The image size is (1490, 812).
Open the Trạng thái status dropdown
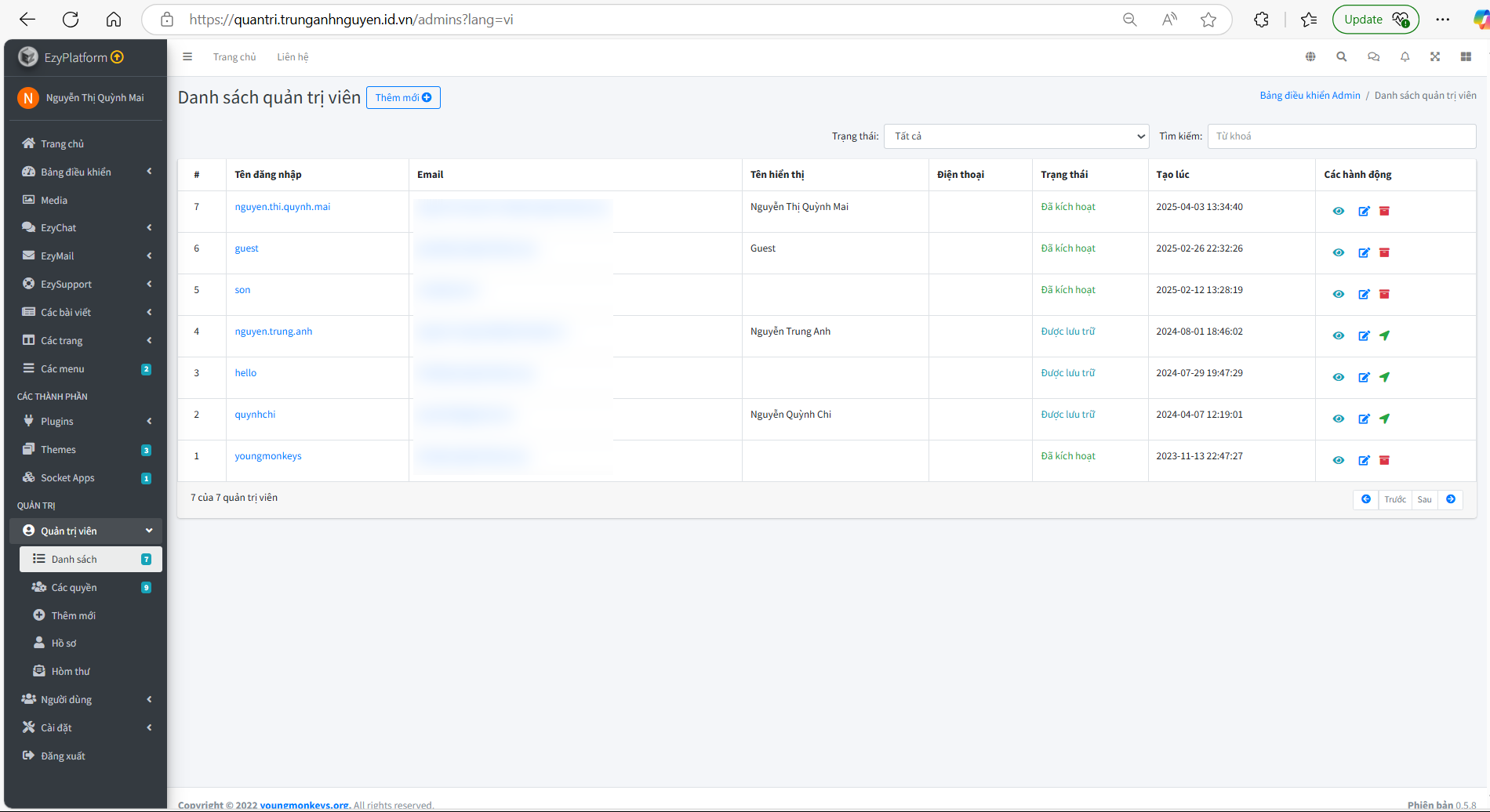point(1016,136)
